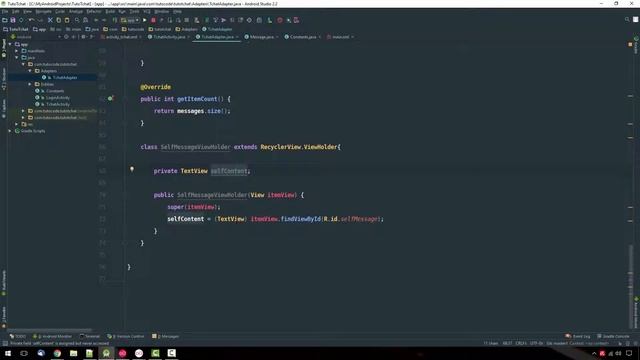Click the Open file toolbar icon

tap(4, 20)
